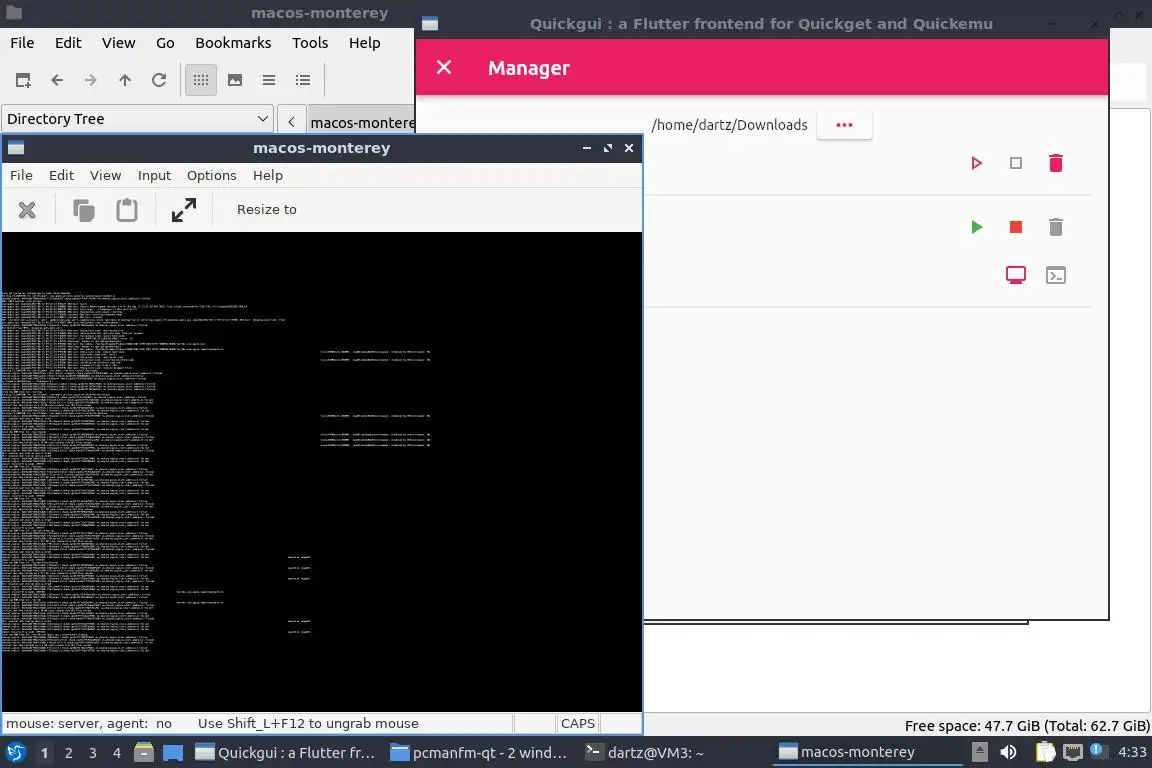1152x768 pixels.
Task: Open the Bookmarks menu
Action: pyautogui.click(x=233, y=43)
